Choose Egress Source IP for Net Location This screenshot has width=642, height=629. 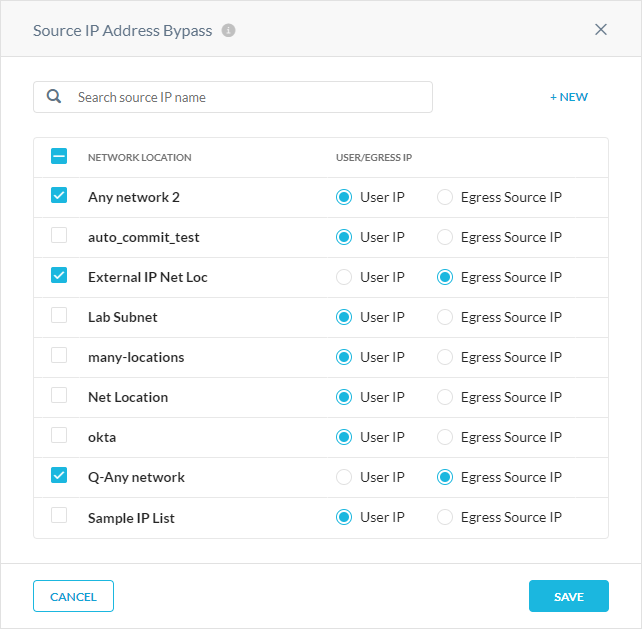pyautogui.click(x=445, y=397)
